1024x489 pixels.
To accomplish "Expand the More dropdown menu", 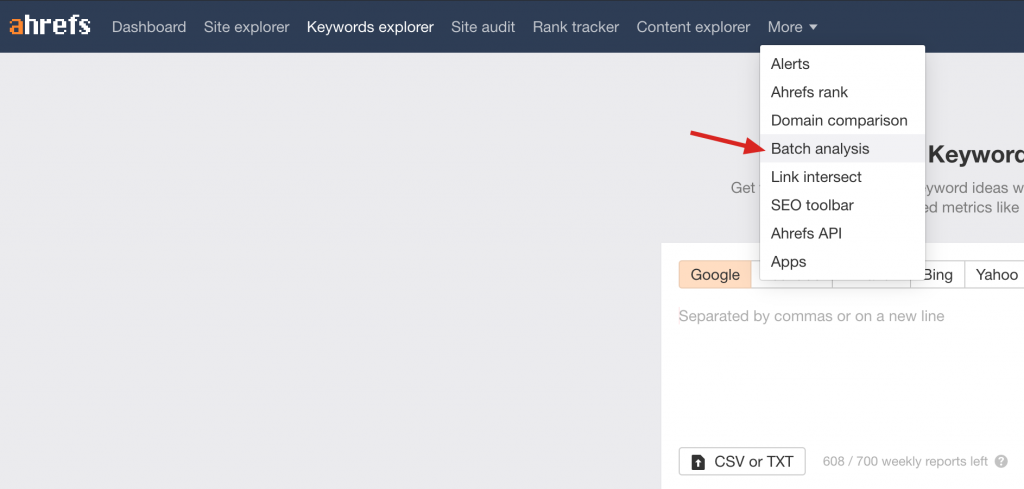I will click(793, 27).
